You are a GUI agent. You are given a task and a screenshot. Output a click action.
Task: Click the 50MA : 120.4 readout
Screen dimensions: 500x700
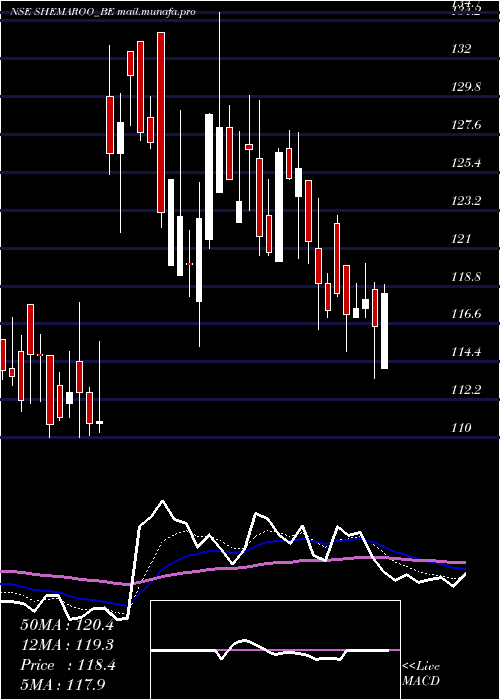[67, 625]
